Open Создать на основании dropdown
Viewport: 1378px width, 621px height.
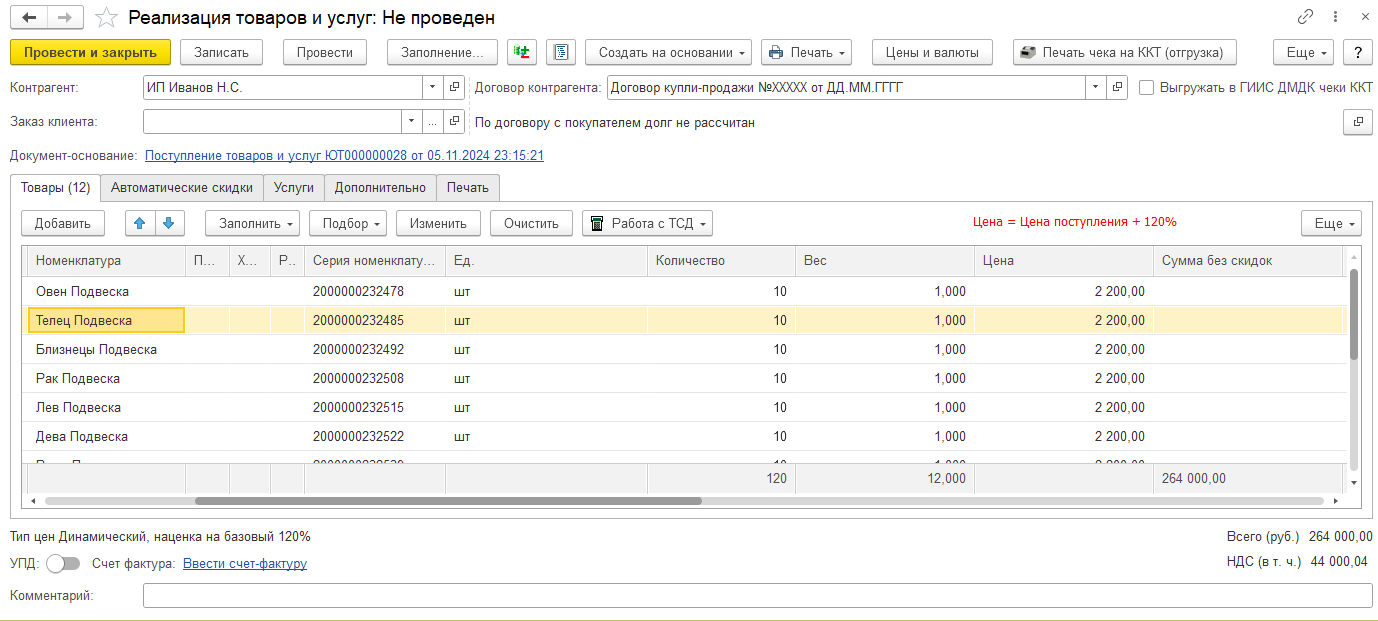(x=670, y=52)
